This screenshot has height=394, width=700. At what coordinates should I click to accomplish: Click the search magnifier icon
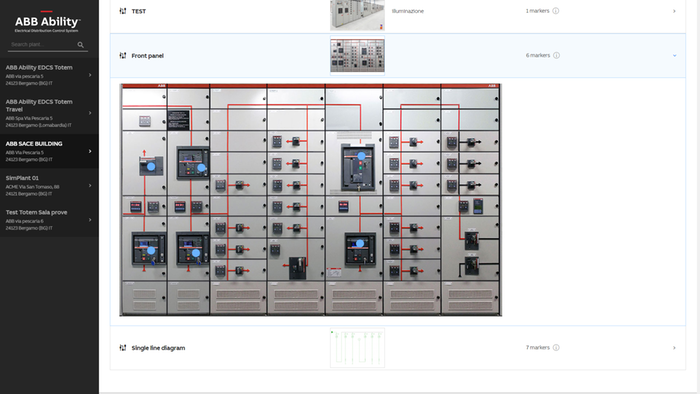80,45
